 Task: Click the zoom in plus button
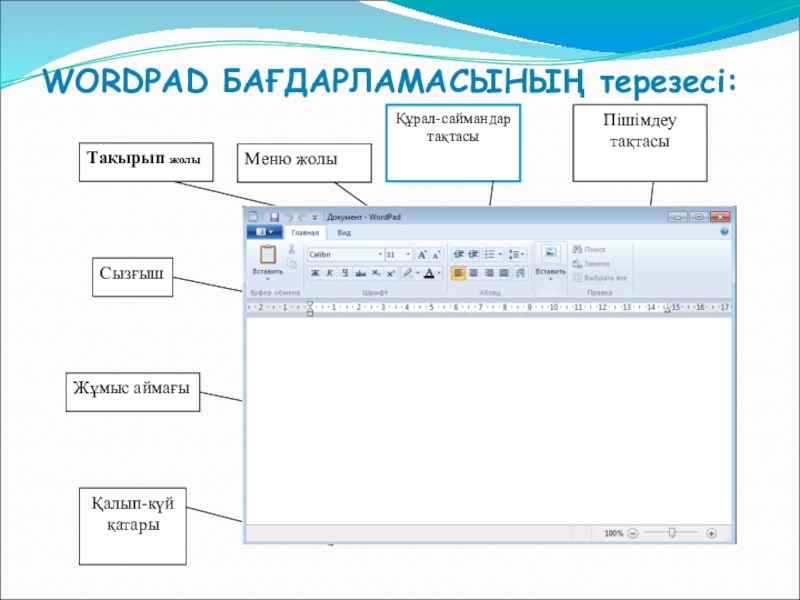coord(711,534)
